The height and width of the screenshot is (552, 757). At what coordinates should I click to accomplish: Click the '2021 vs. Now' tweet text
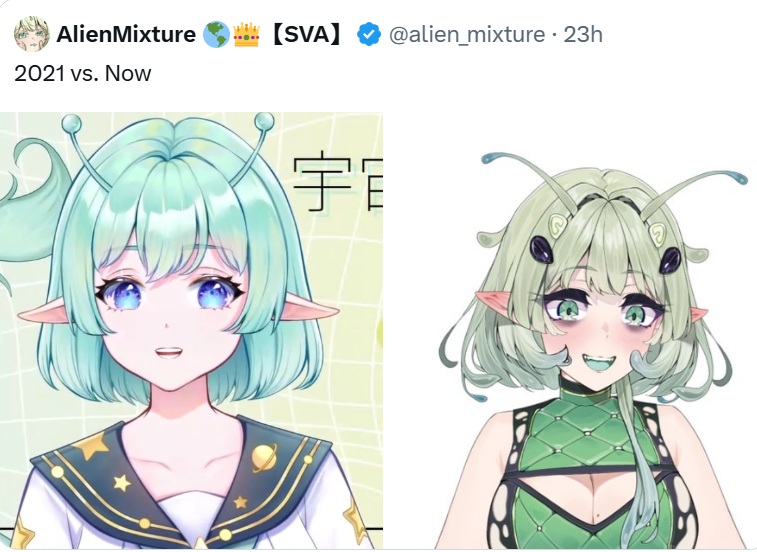point(83,73)
